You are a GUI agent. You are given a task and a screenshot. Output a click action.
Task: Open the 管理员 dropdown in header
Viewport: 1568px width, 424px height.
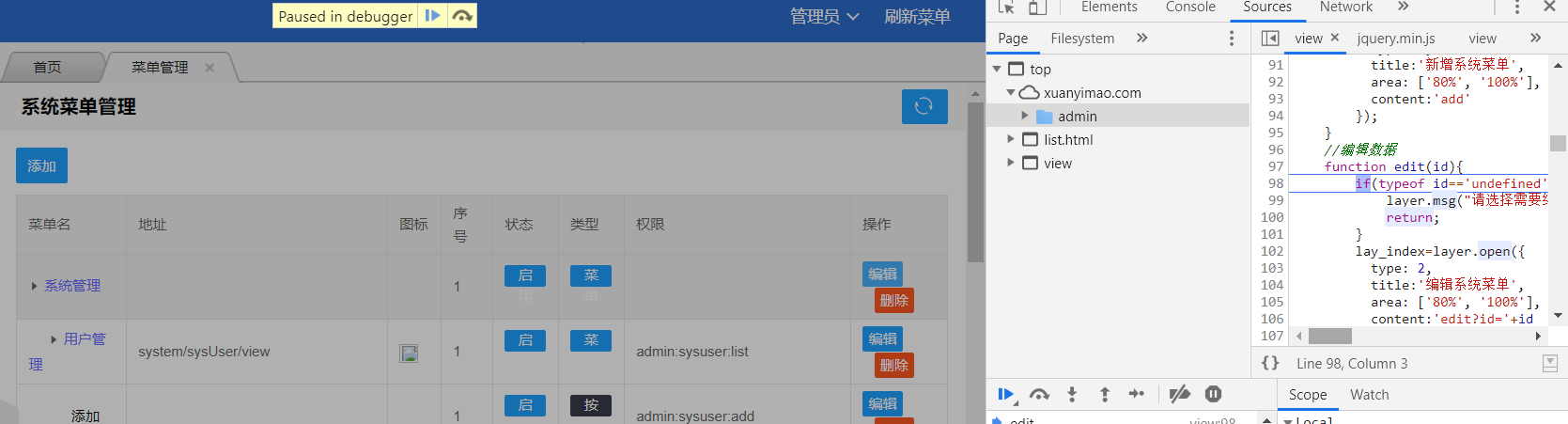[824, 17]
